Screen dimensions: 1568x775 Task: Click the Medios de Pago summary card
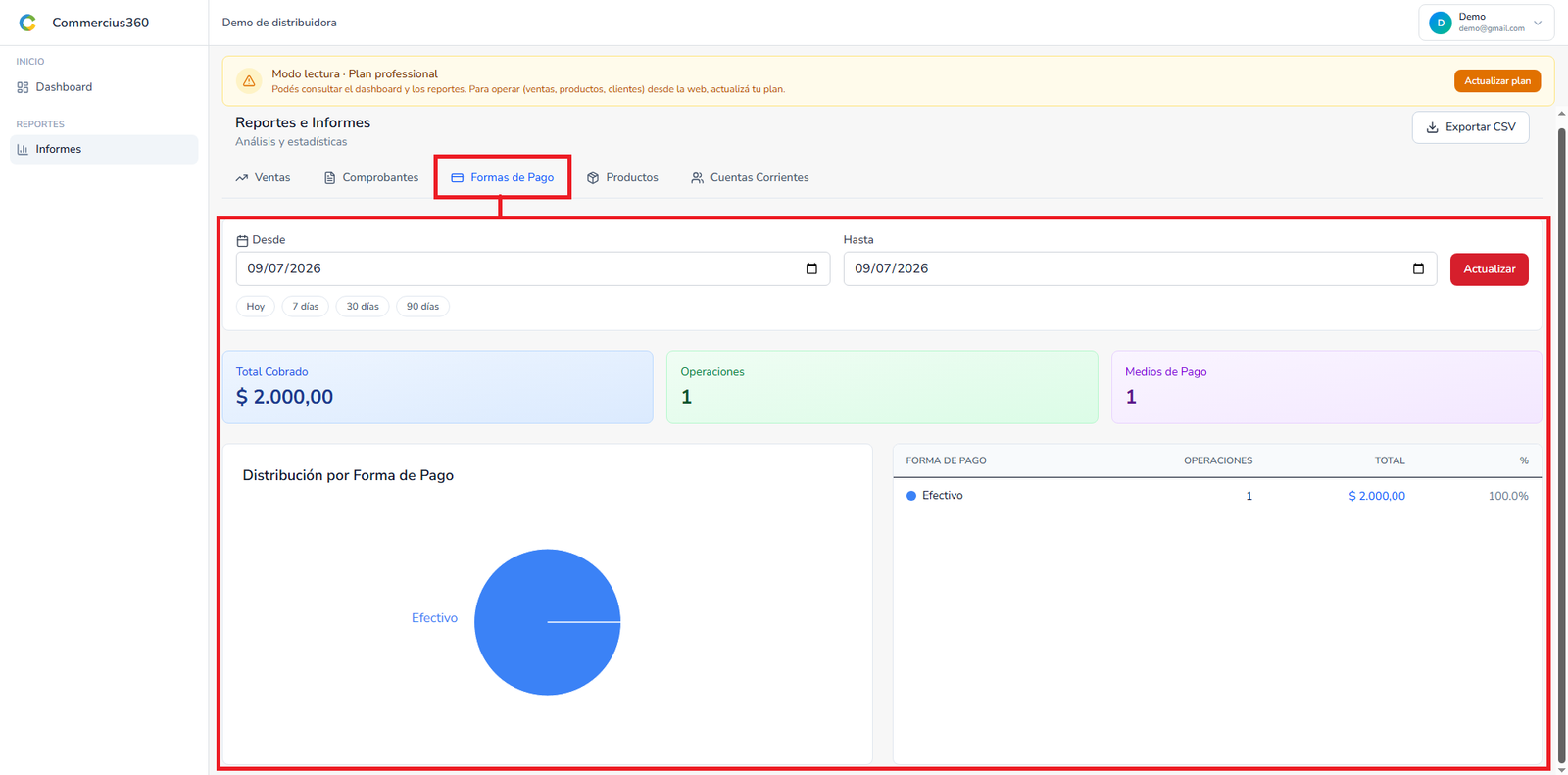(x=1326, y=387)
